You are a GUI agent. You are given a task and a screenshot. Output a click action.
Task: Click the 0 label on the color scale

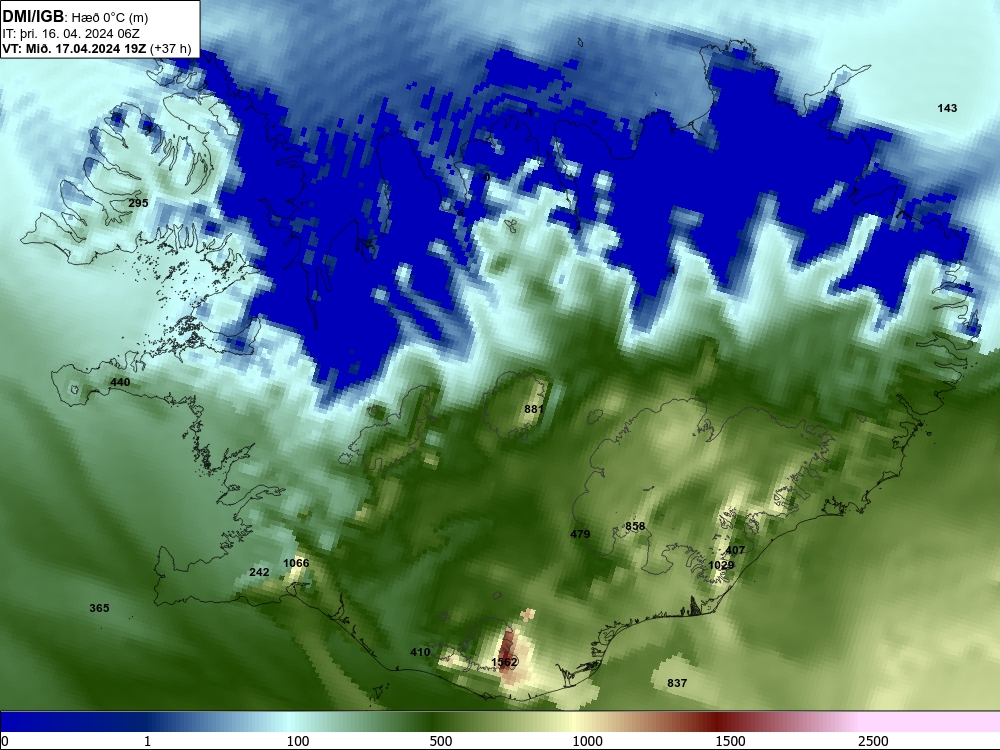(5, 741)
